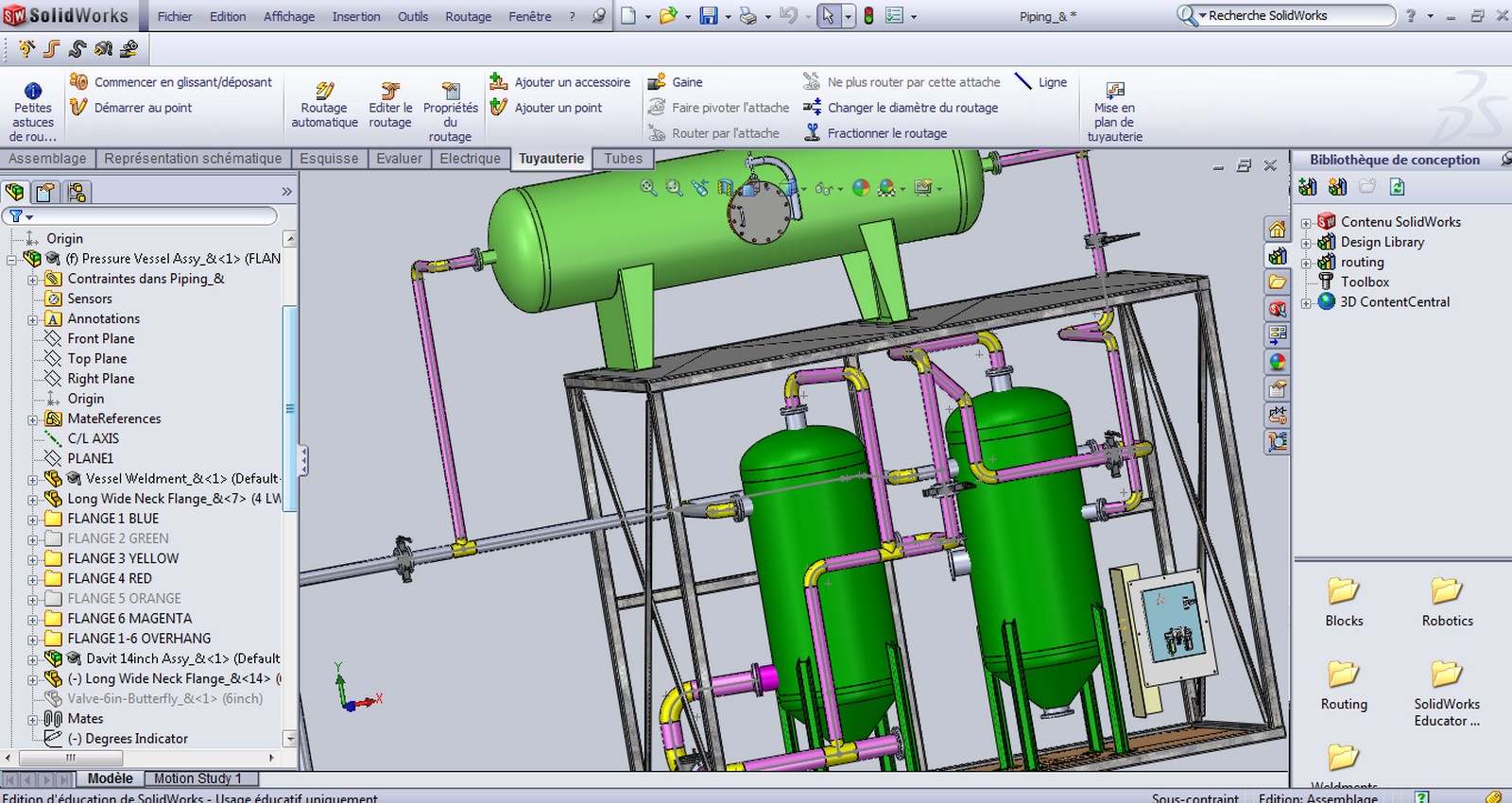
Task: Open Appearances task pane tab
Action: point(1278,362)
